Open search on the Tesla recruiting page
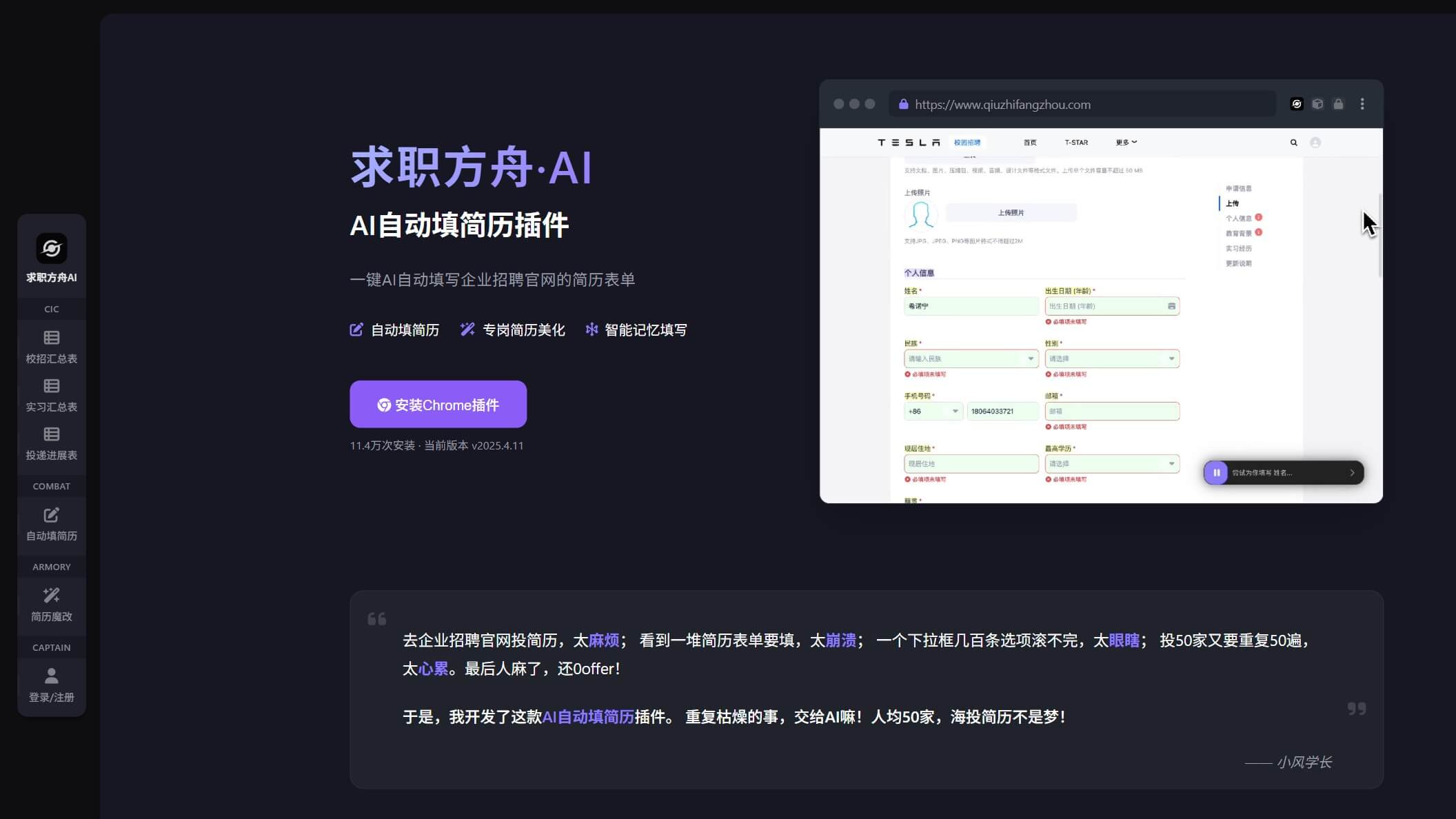The height and width of the screenshot is (819, 1456). [x=1293, y=142]
